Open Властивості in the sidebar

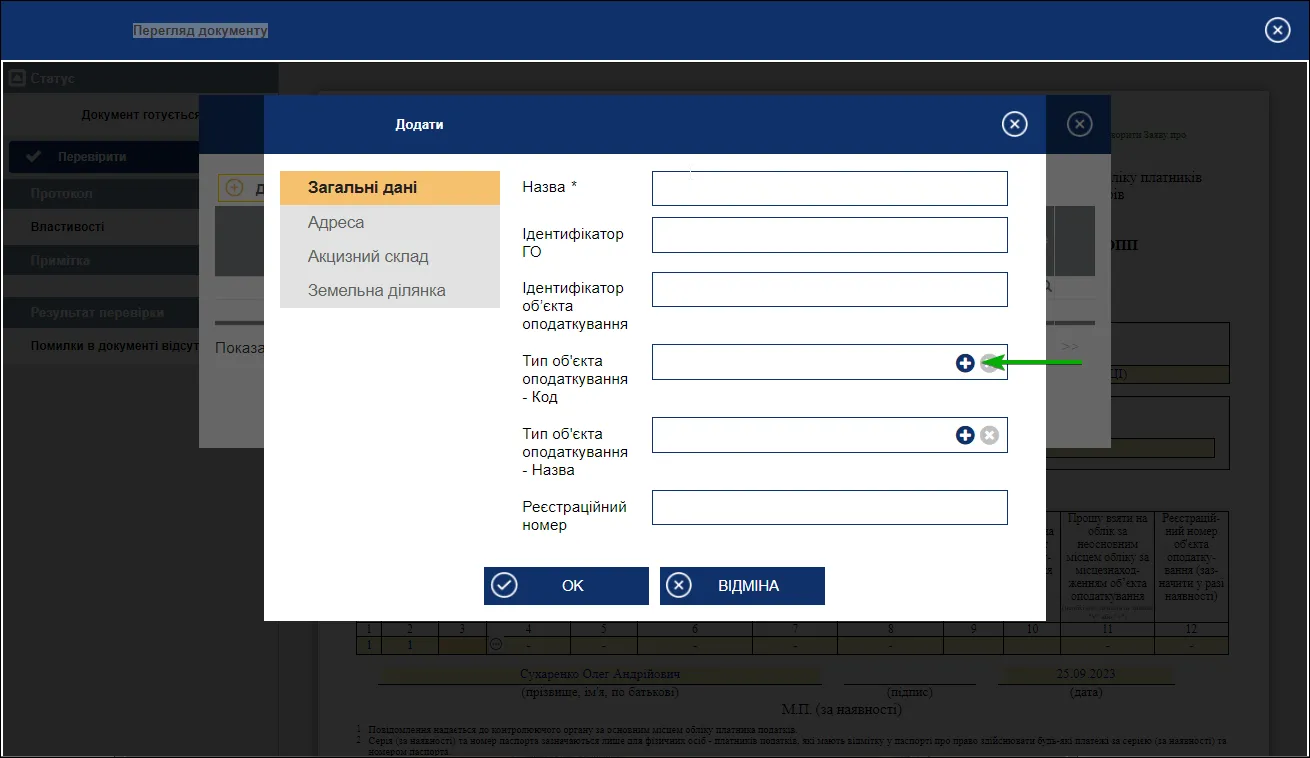tap(67, 227)
